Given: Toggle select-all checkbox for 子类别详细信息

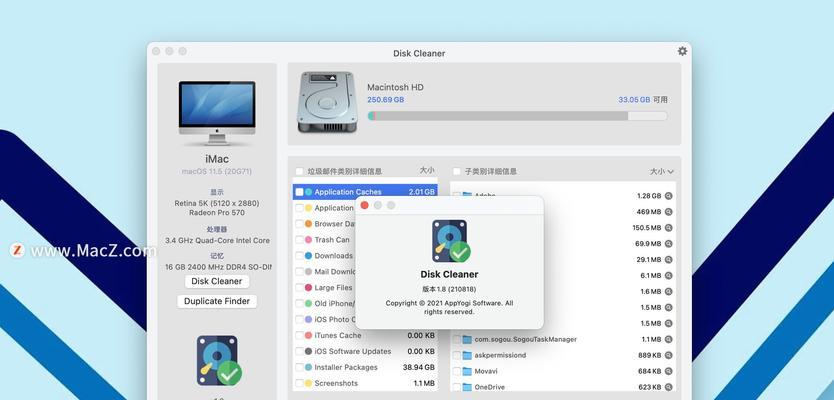Looking at the screenshot, I should (x=456, y=171).
